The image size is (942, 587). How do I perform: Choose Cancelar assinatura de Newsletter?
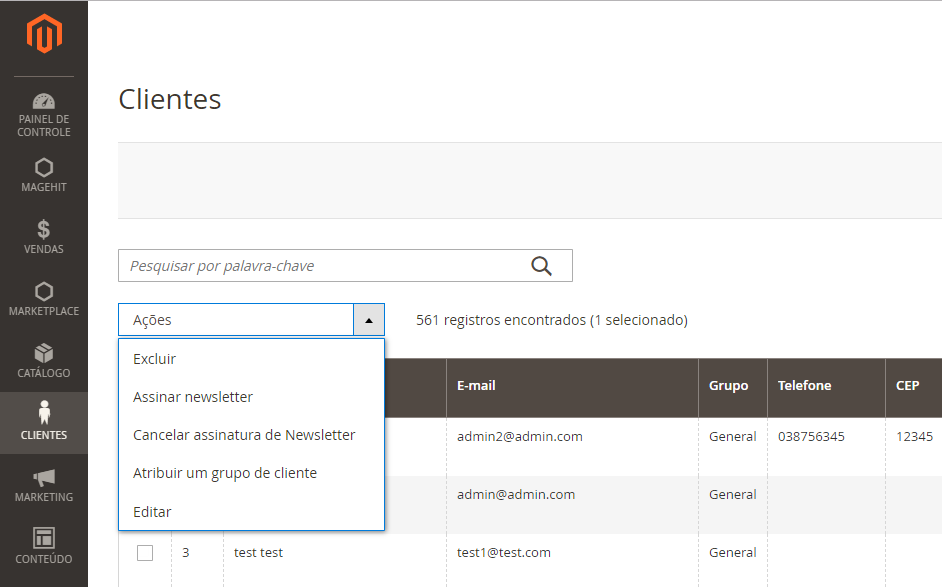click(x=251, y=435)
